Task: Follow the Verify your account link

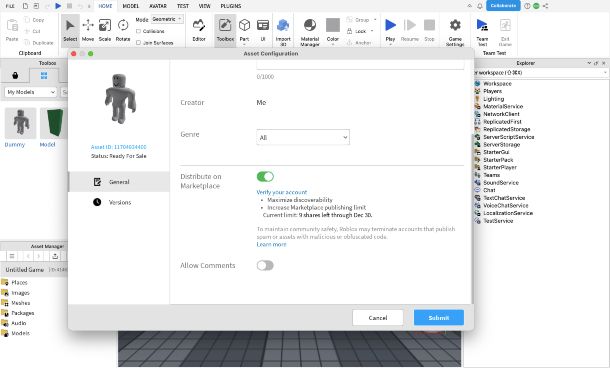Action: [x=282, y=192]
